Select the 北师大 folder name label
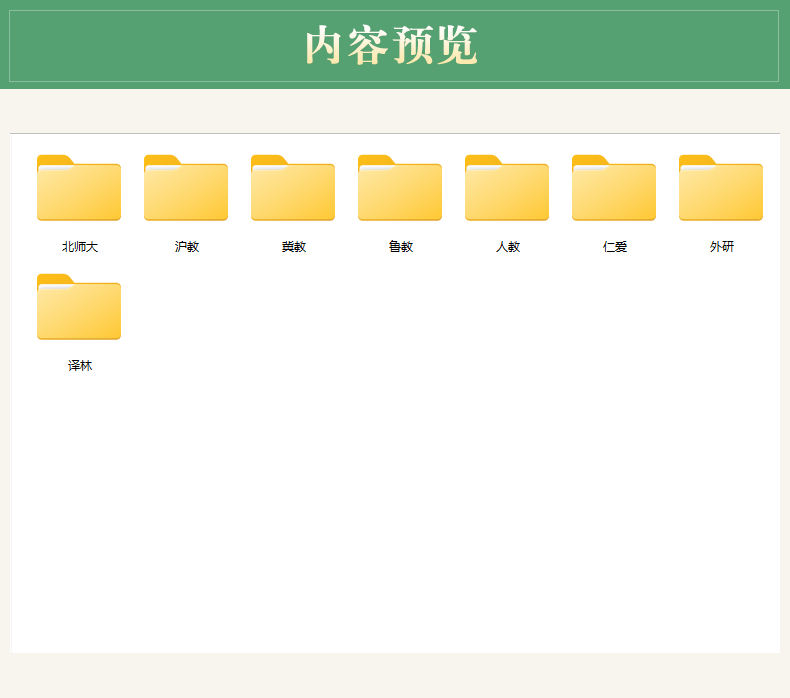 (x=80, y=246)
